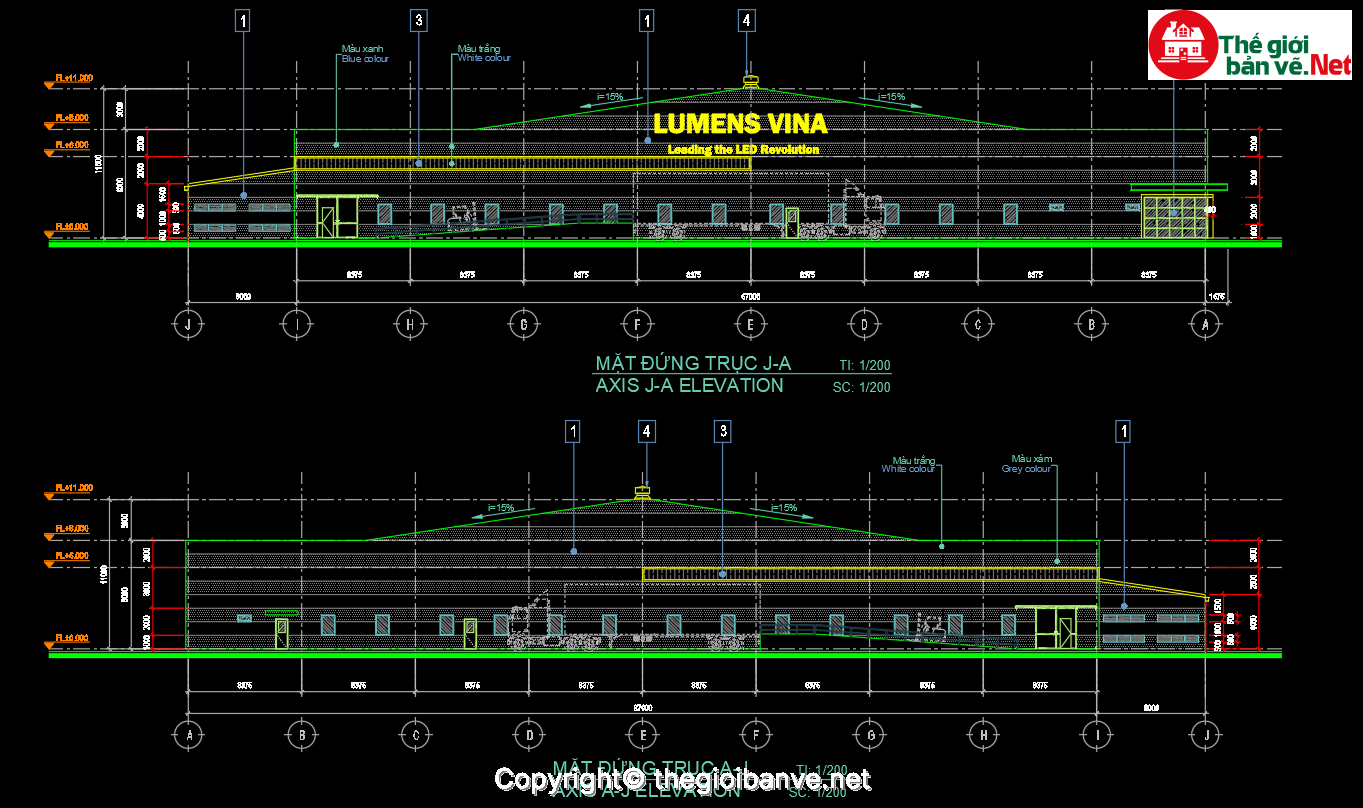1363x808 pixels.
Task: Click grid bubble A of J-A elevation
Action: [1205, 324]
